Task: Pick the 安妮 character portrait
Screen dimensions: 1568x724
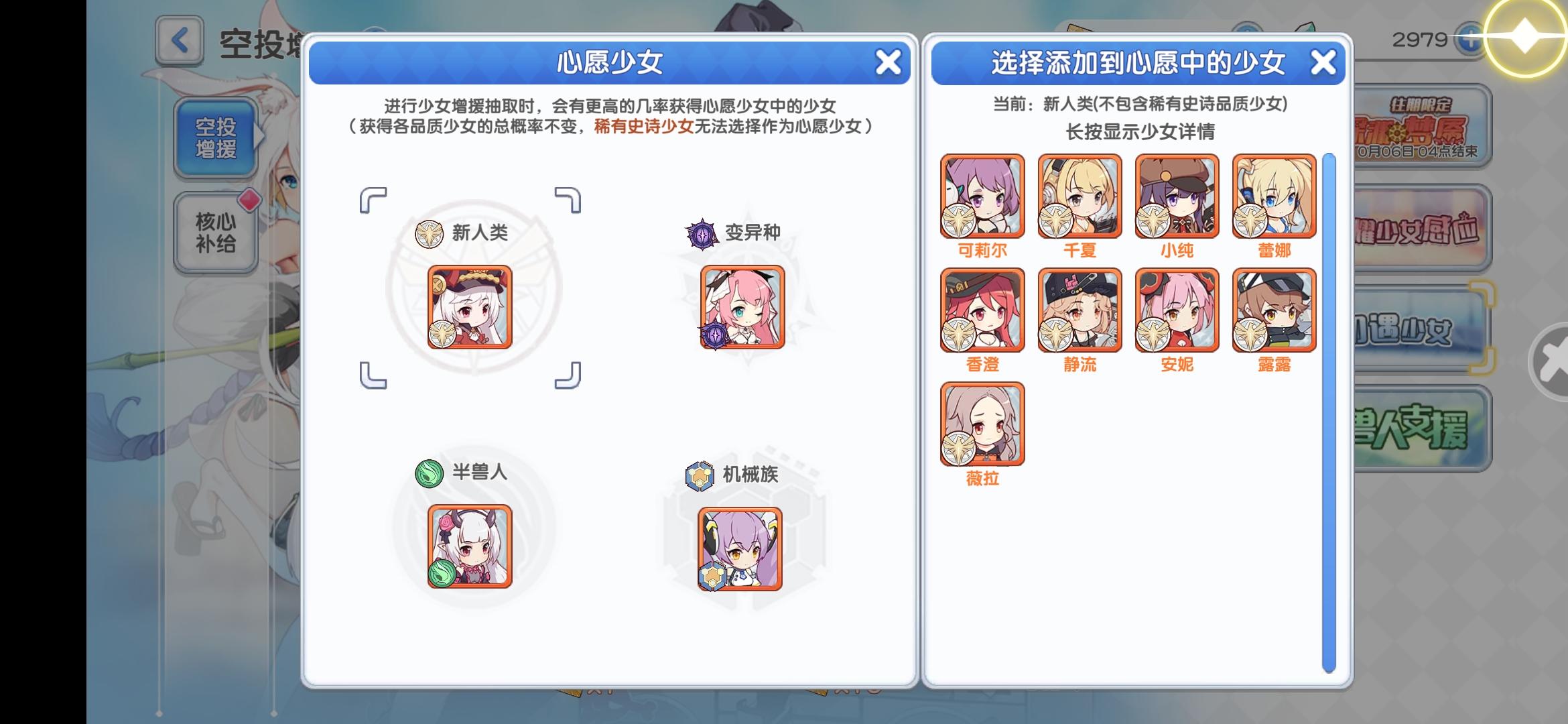Action: pyautogui.click(x=1177, y=310)
